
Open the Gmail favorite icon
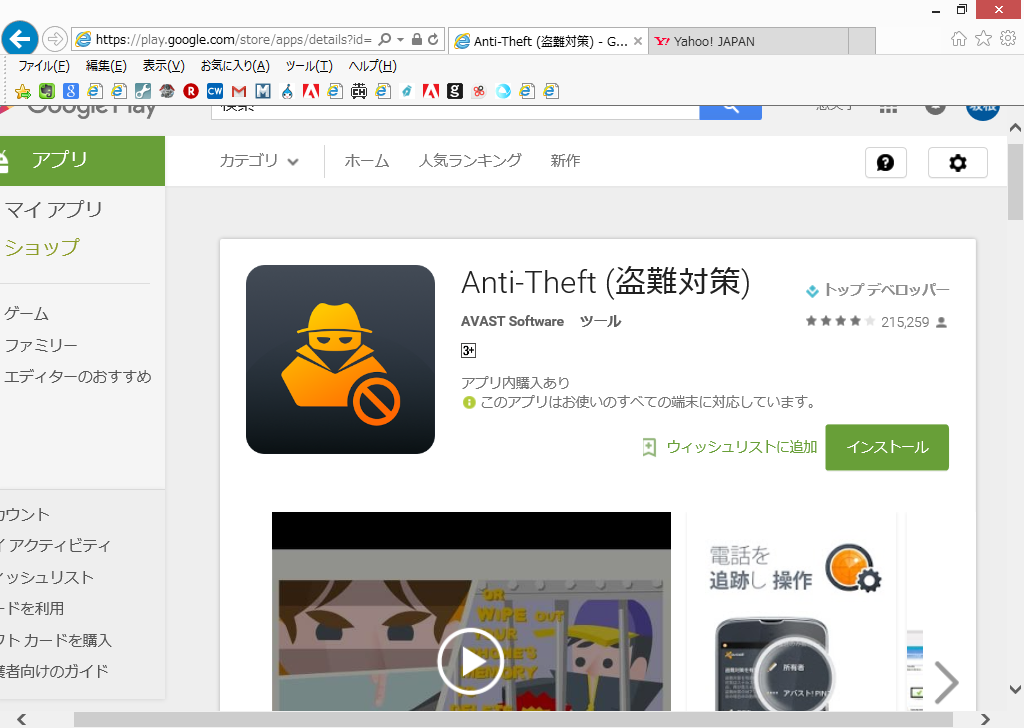239,91
